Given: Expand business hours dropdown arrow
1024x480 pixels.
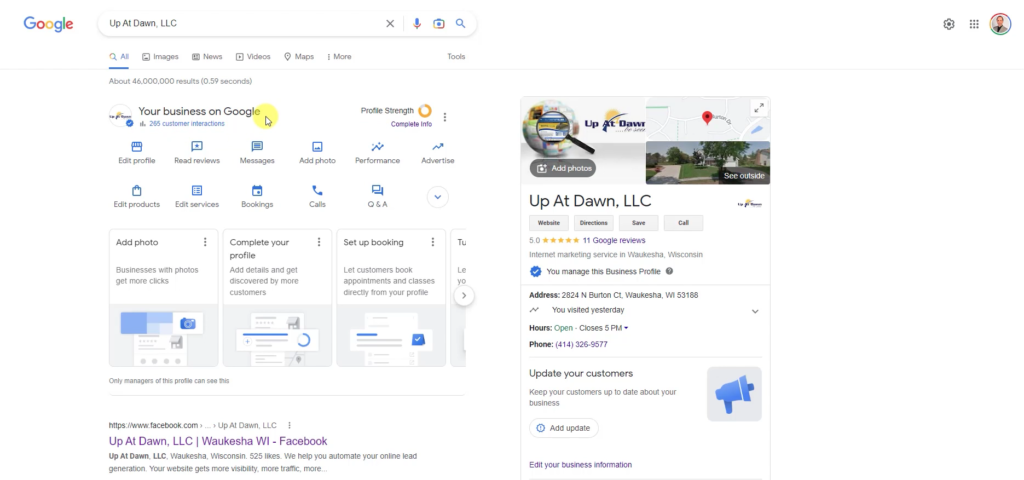Looking at the screenshot, I should click(x=626, y=328).
